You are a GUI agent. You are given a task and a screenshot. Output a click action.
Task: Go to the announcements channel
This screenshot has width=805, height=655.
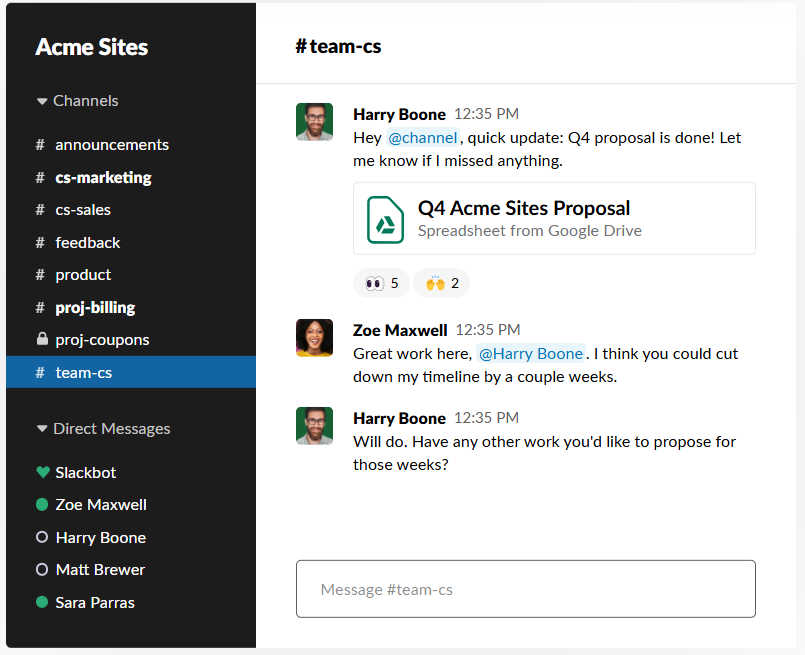click(x=111, y=145)
